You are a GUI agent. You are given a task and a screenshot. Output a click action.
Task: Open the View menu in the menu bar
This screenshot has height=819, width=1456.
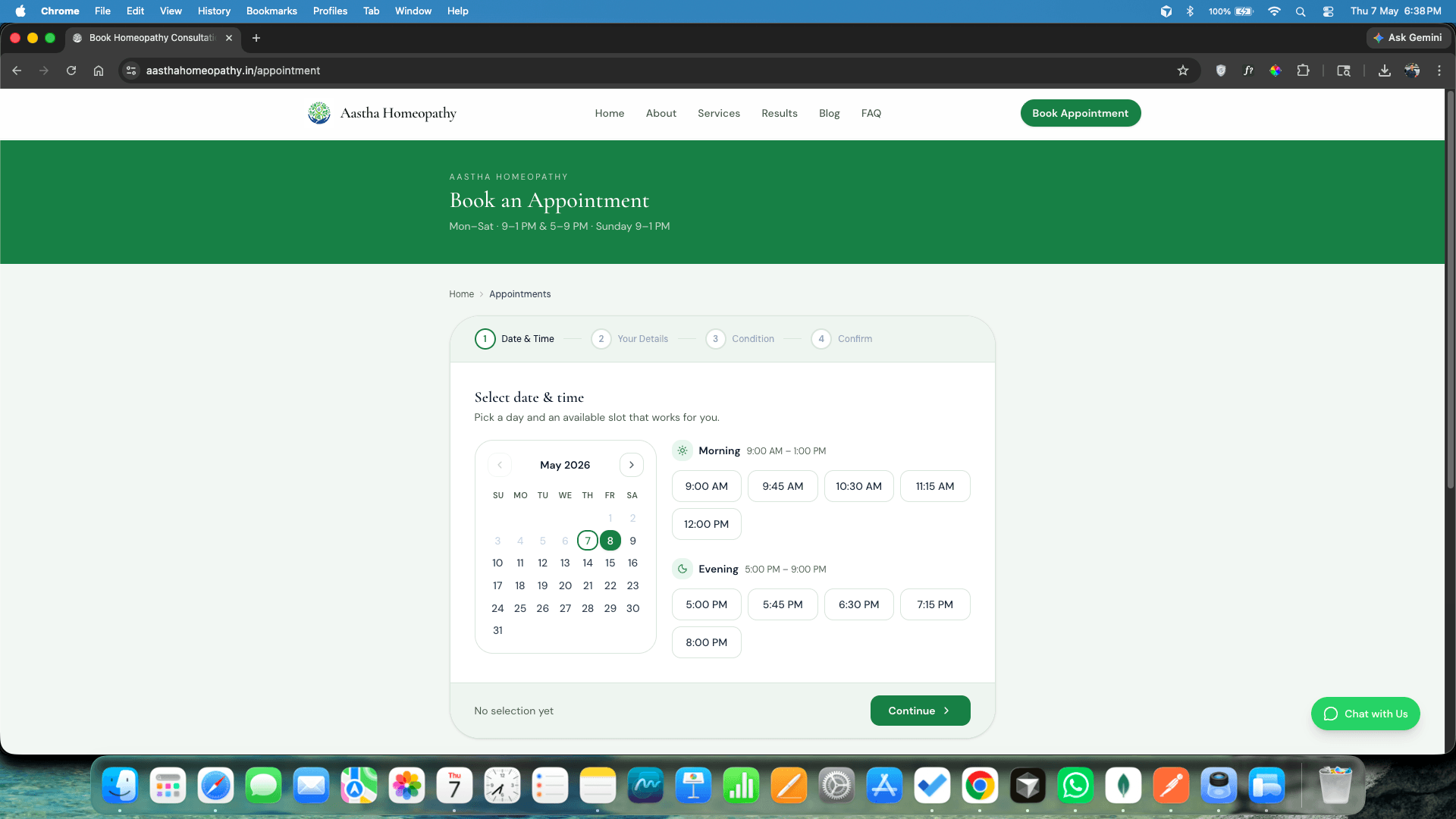171,11
